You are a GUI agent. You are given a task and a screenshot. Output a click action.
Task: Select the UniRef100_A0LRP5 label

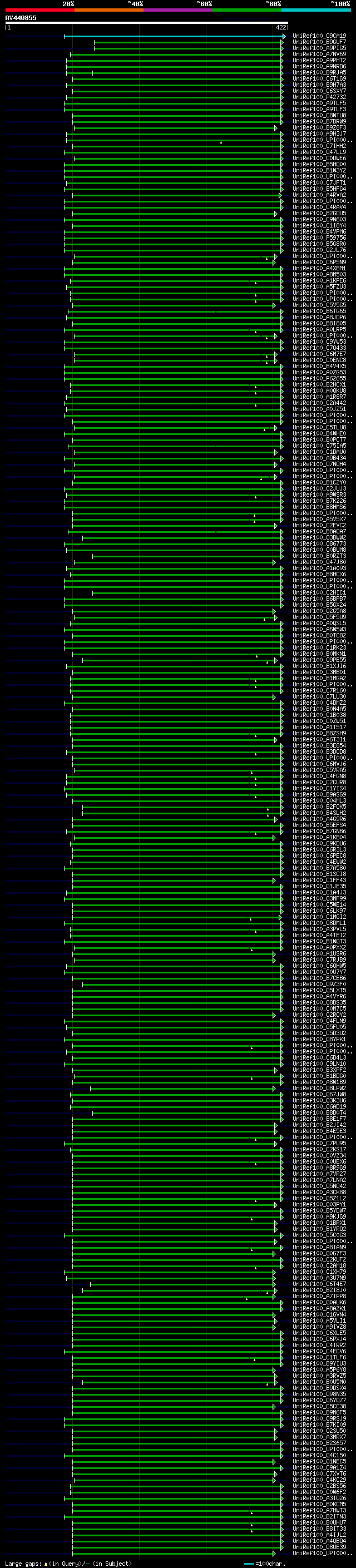319,329
